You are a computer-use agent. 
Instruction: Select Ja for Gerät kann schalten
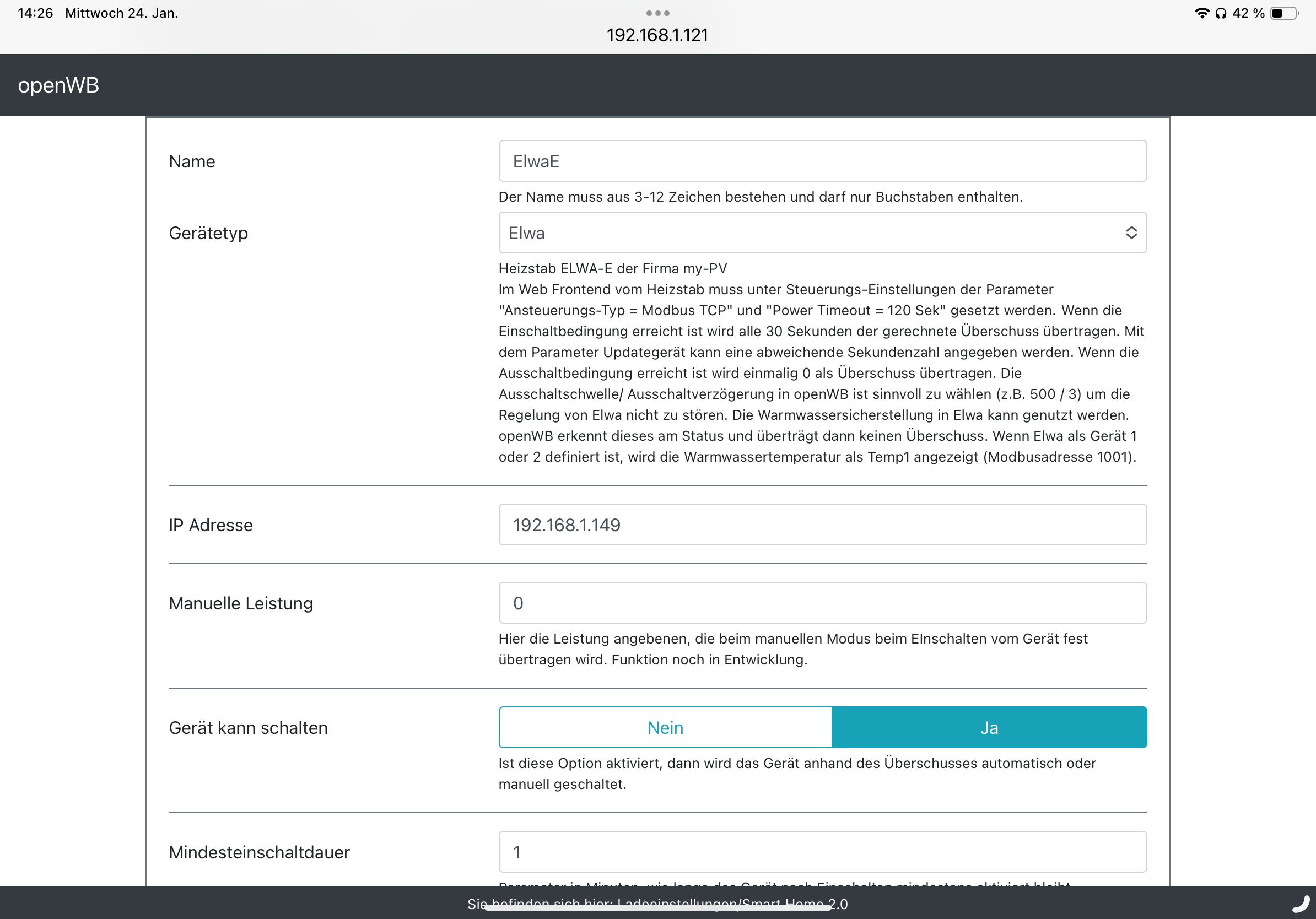pos(989,728)
